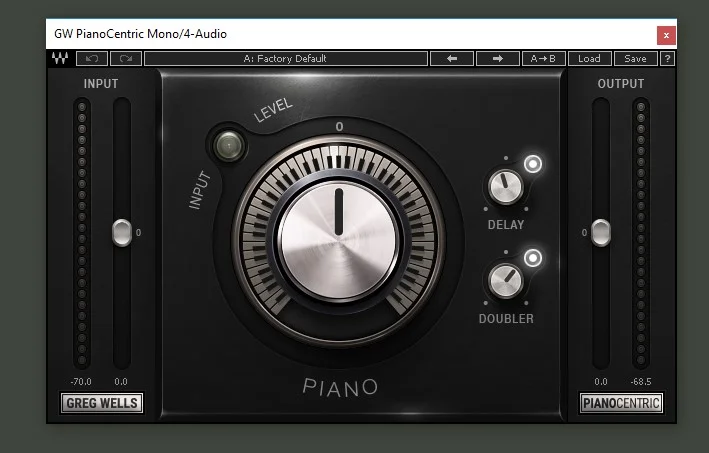
Task: Click the PianoCentric logo badge
Action: (x=621, y=403)
